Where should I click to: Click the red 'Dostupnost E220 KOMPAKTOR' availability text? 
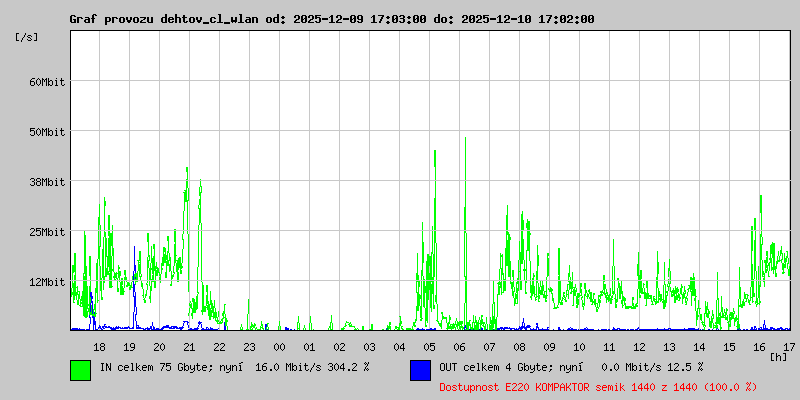[x=598, y=387]
